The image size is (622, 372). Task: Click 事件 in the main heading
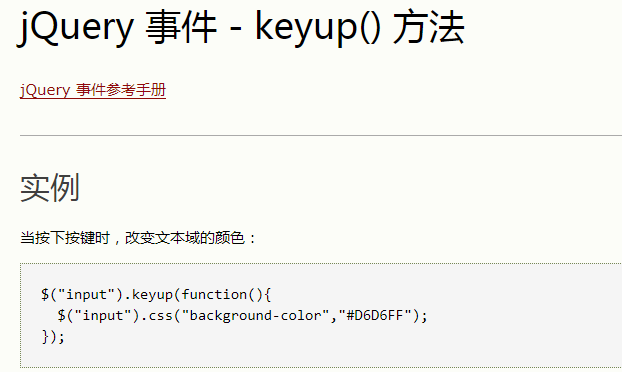181,27
